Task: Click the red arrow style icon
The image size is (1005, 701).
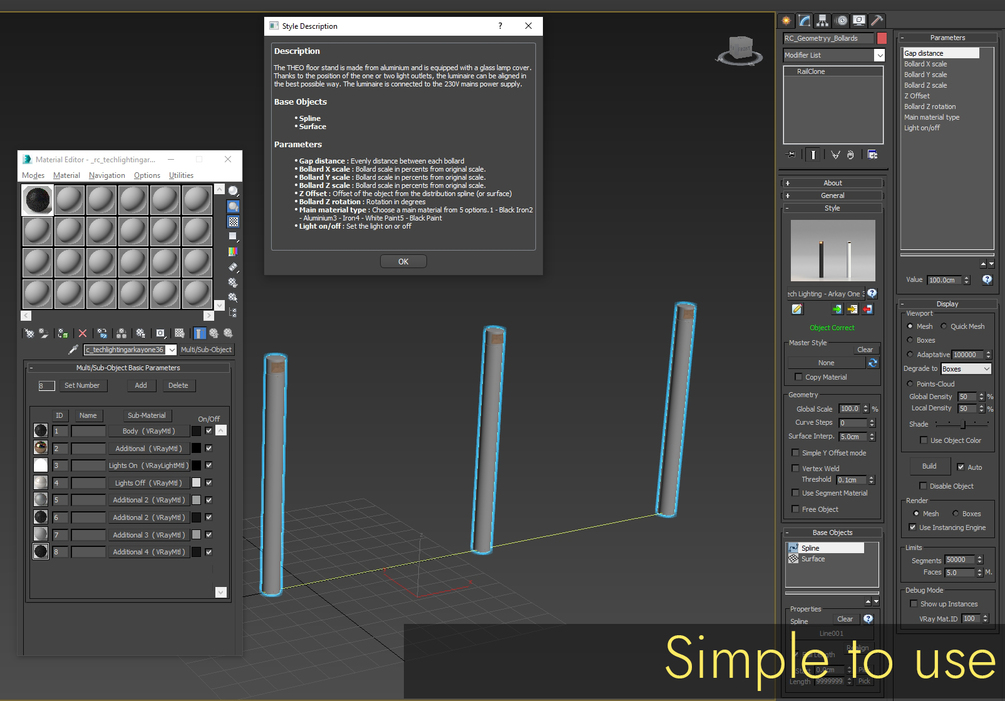Action: tap(867, 309)
